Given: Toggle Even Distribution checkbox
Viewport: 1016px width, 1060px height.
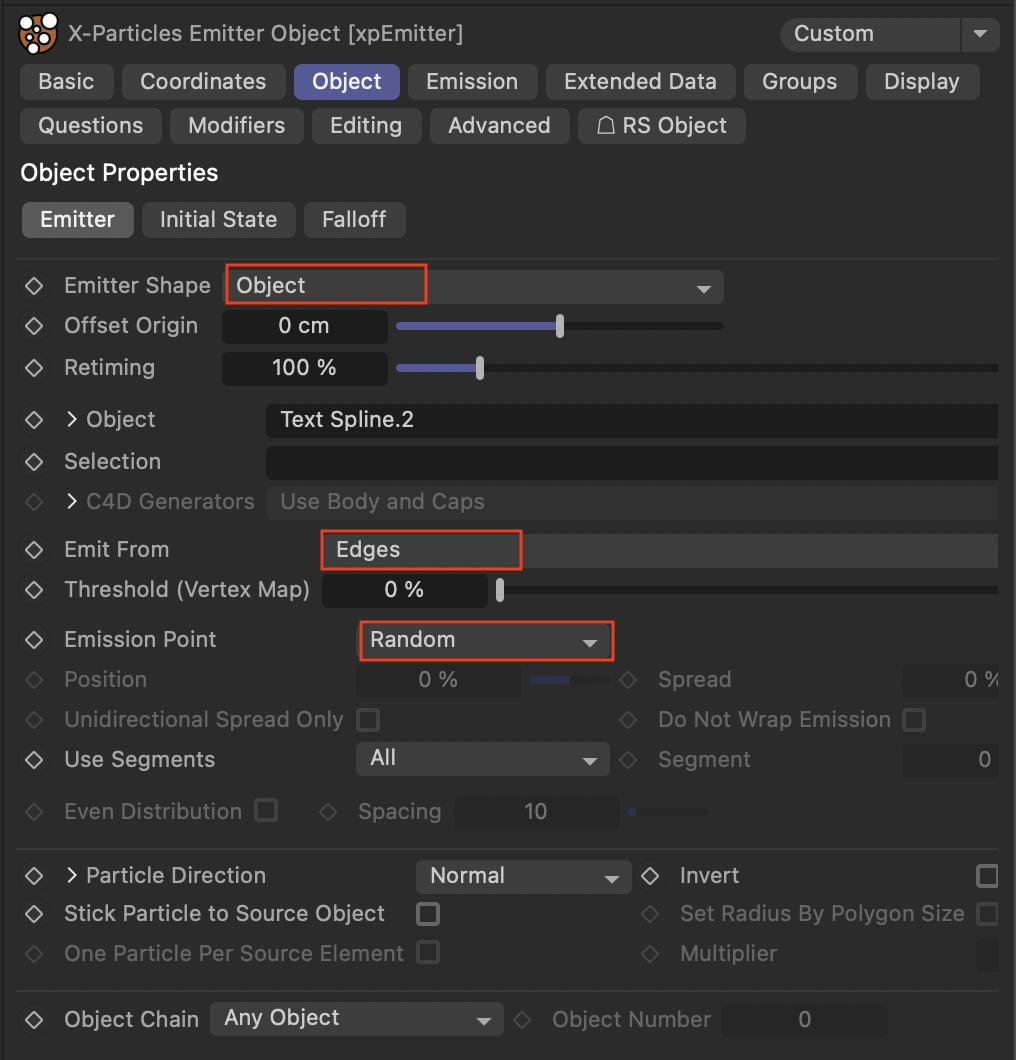Looking at the screenshot, I should point(266,811).
